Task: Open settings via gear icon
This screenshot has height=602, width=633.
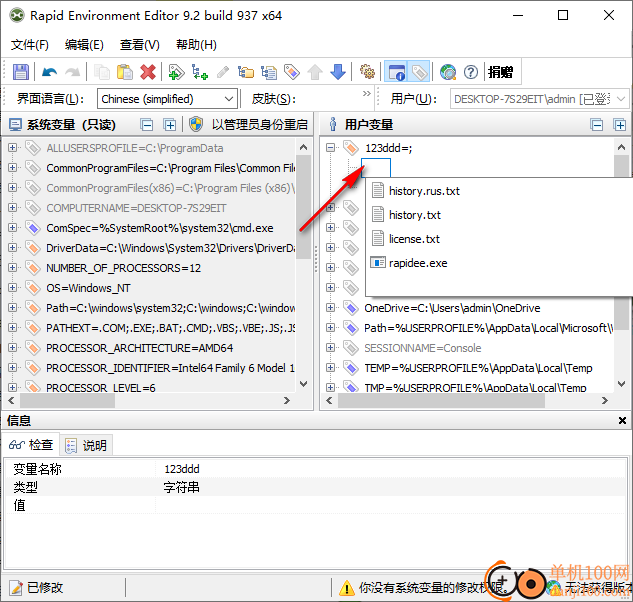Action: point(367,72)
